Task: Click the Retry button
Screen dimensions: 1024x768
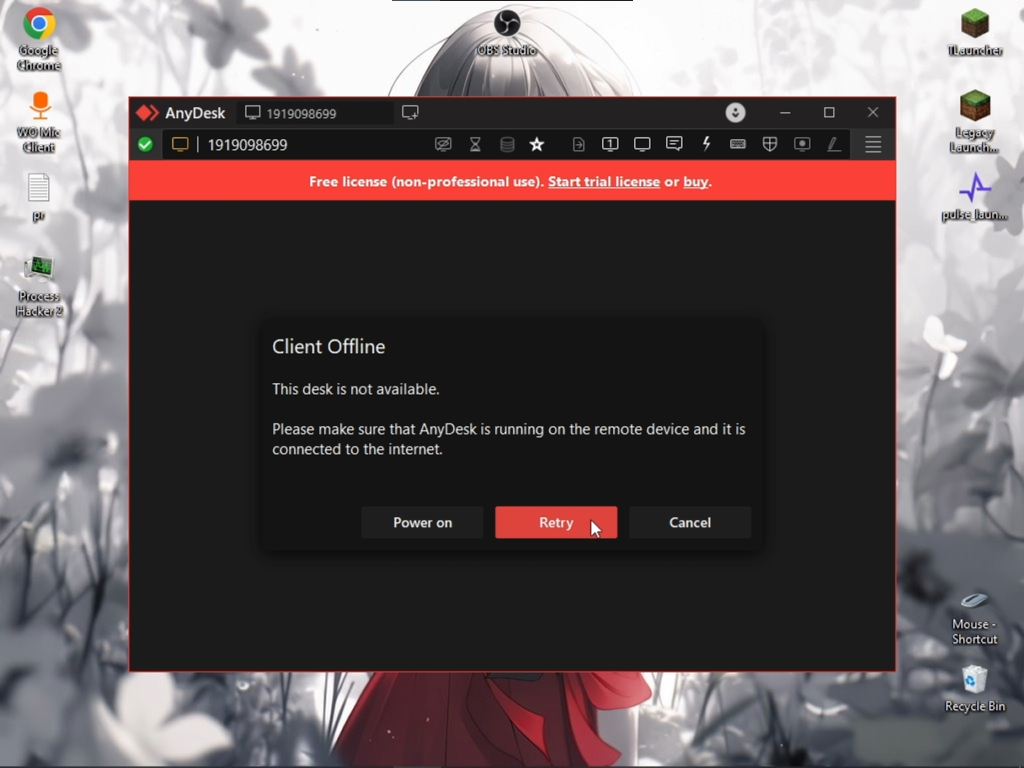Action: 556,522
